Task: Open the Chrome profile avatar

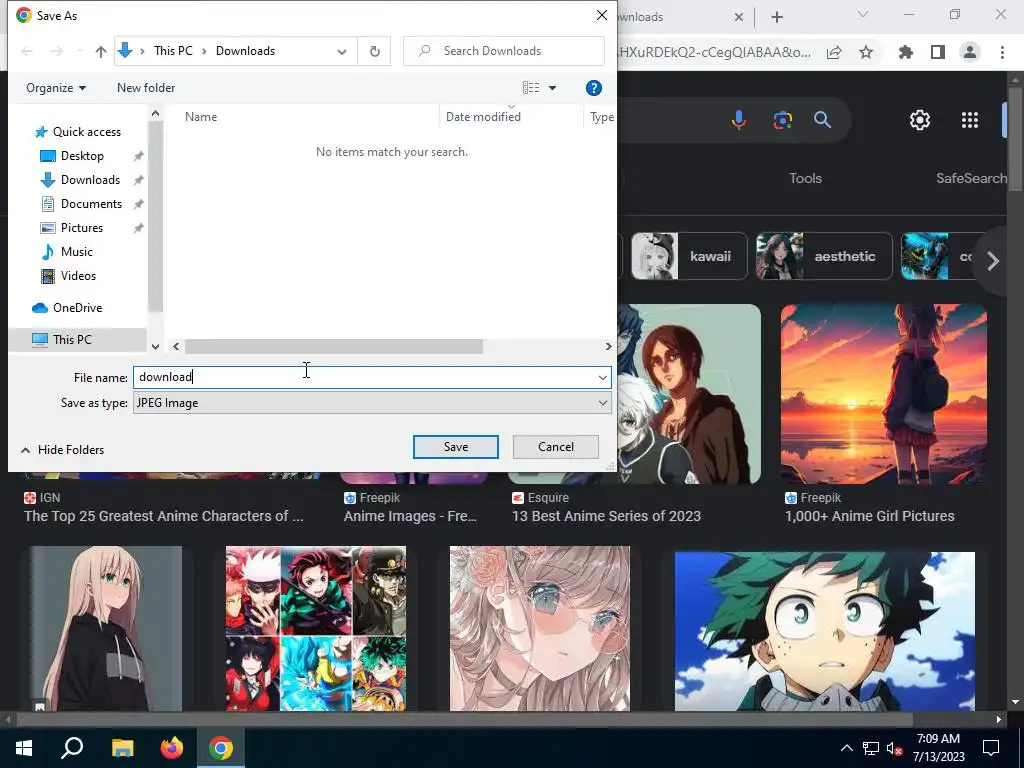Action: click(970, 52)
